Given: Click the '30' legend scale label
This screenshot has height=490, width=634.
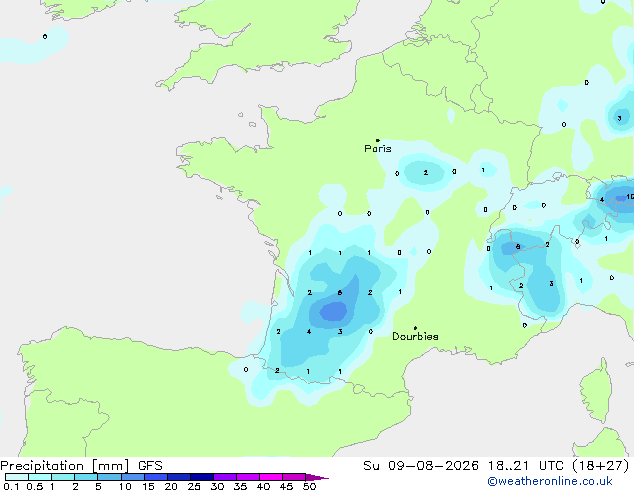Looking at the screenshot, I should (x=217, y=486).
